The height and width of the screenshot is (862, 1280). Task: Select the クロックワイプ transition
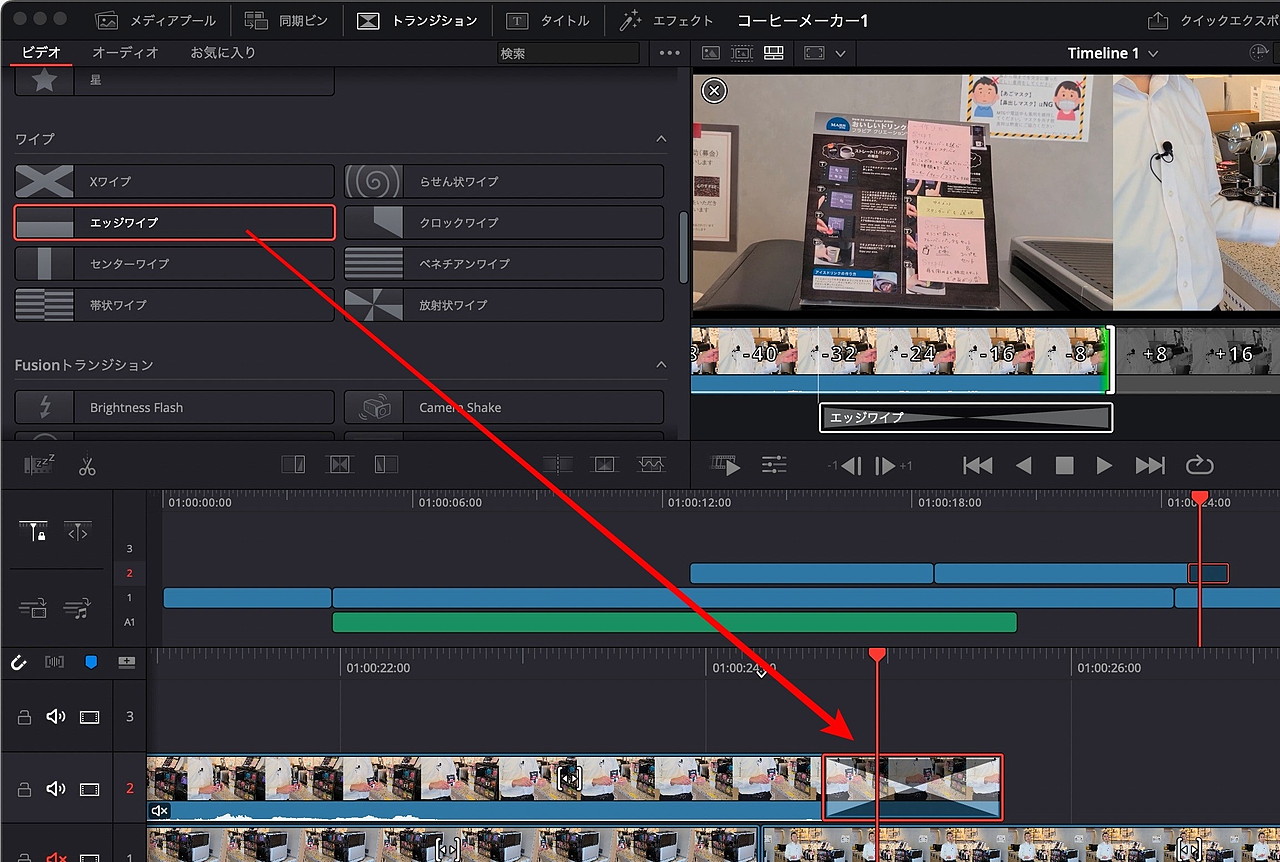pos(504,222)
